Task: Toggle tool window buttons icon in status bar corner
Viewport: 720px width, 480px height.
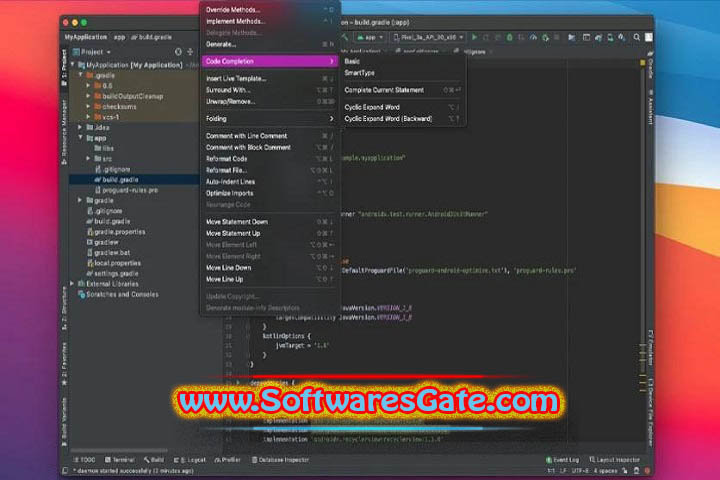Action: [65, 470]
